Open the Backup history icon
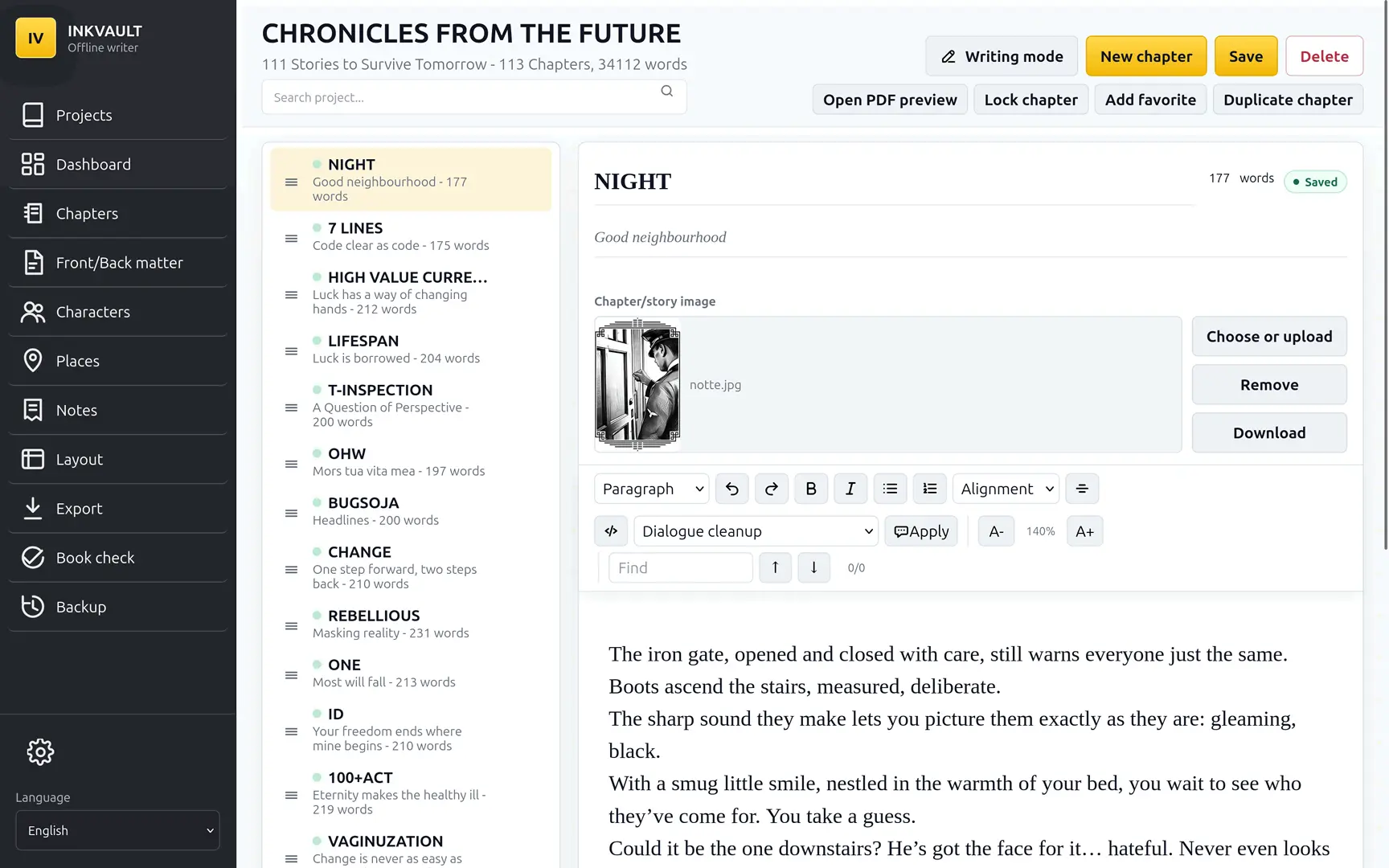1389x868 pixels. tap(33, 606)
